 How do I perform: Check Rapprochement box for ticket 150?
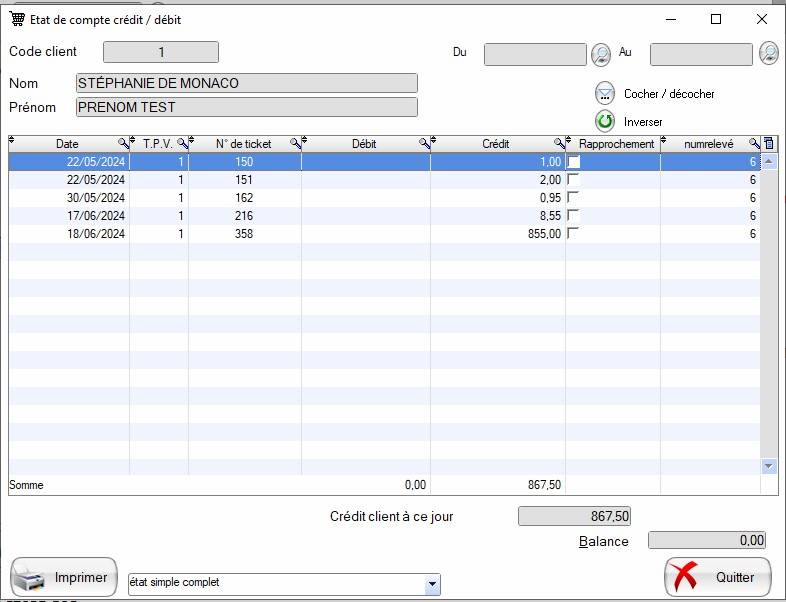[x=573, y=162]
